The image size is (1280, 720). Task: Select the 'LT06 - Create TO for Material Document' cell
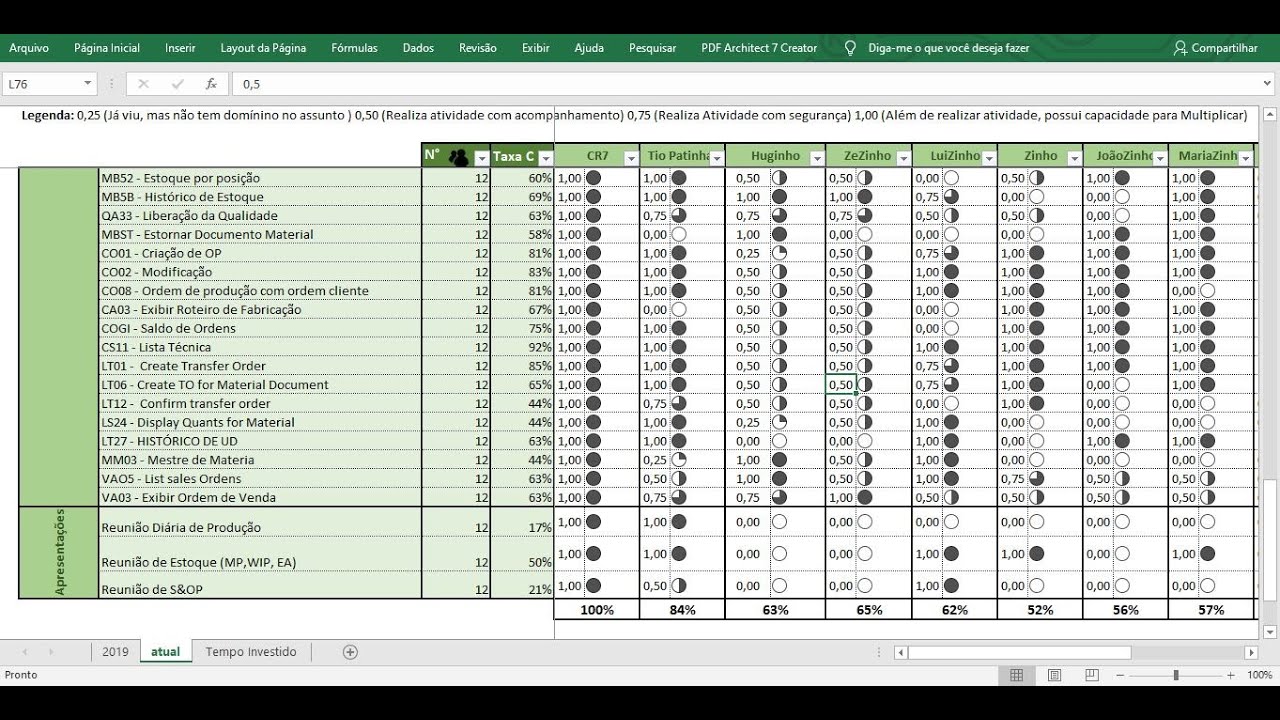(260, 385)
